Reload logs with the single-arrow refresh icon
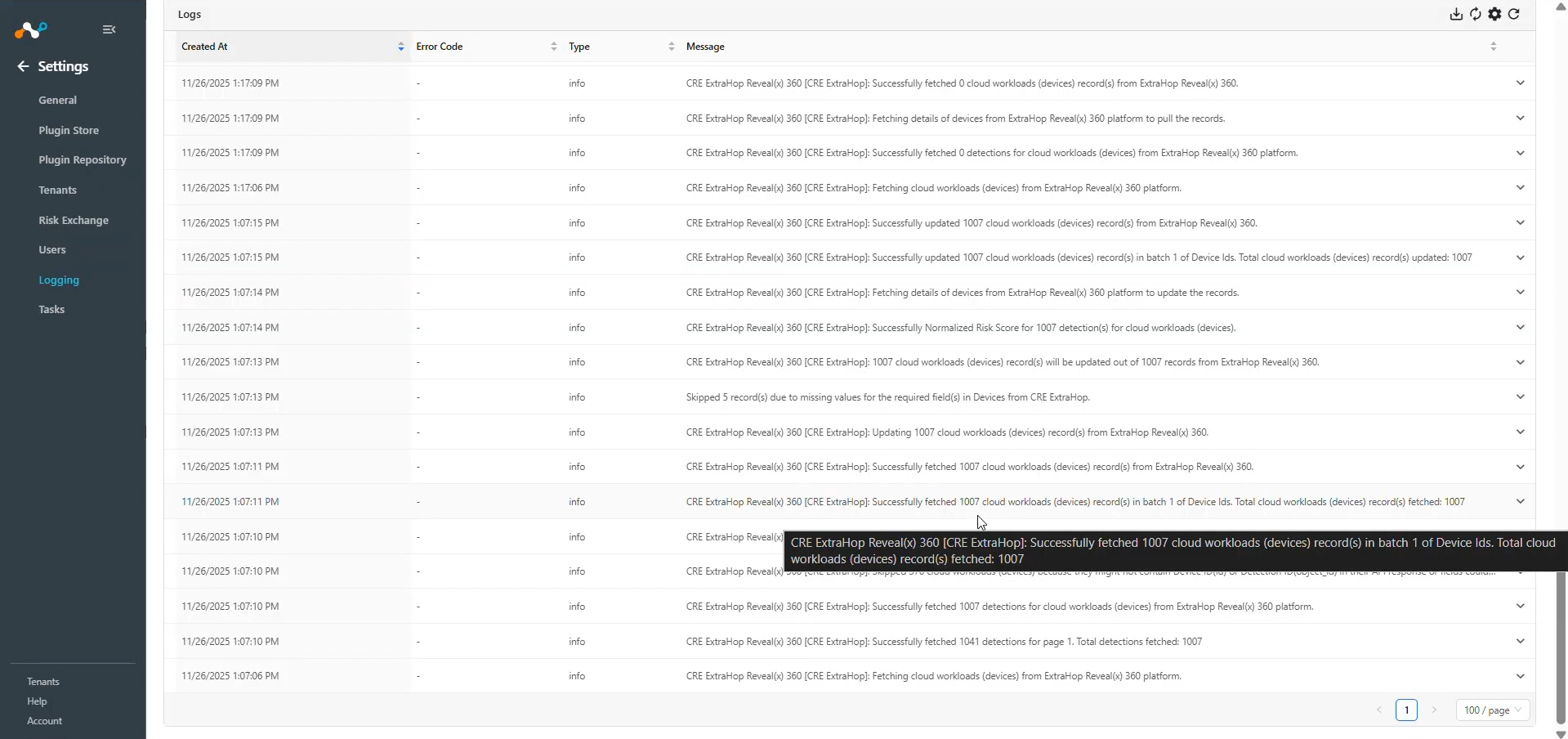Image resolution: width=1568 pixels, height=739 pixels. (1514, 14)
